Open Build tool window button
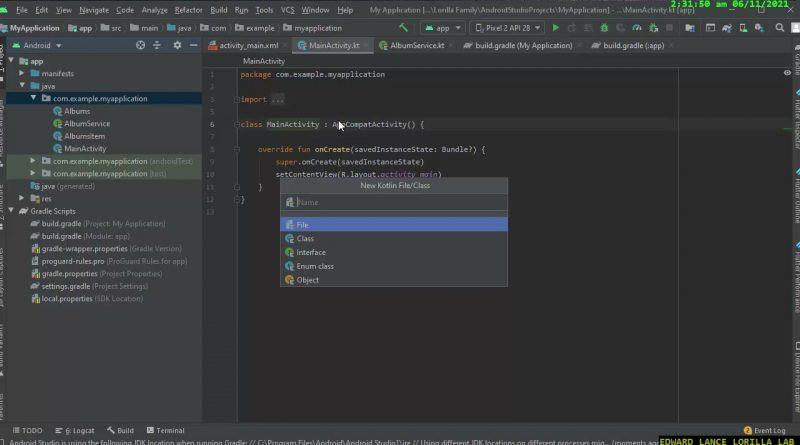The height and width of the screenshot is (445, 800). point(120,430)
